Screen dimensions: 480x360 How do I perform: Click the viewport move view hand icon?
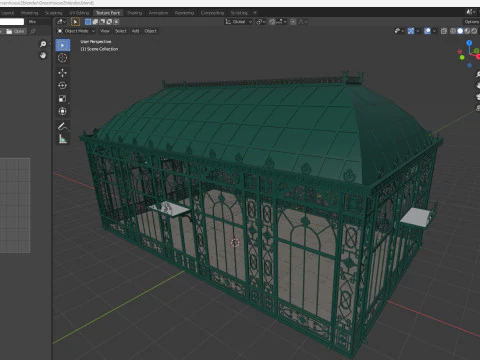(478, 85)
